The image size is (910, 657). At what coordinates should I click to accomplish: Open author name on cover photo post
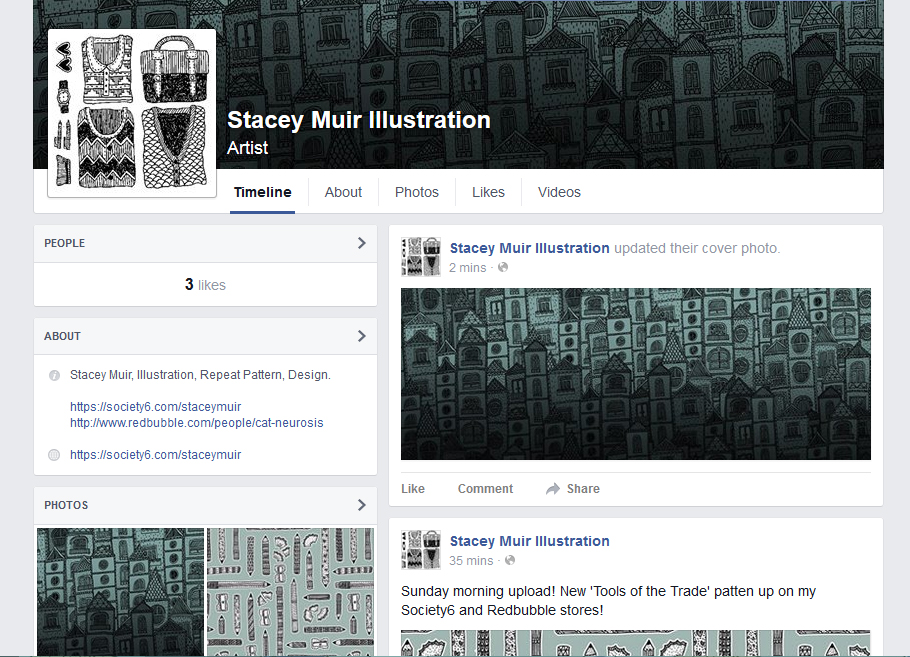[529, 248]
